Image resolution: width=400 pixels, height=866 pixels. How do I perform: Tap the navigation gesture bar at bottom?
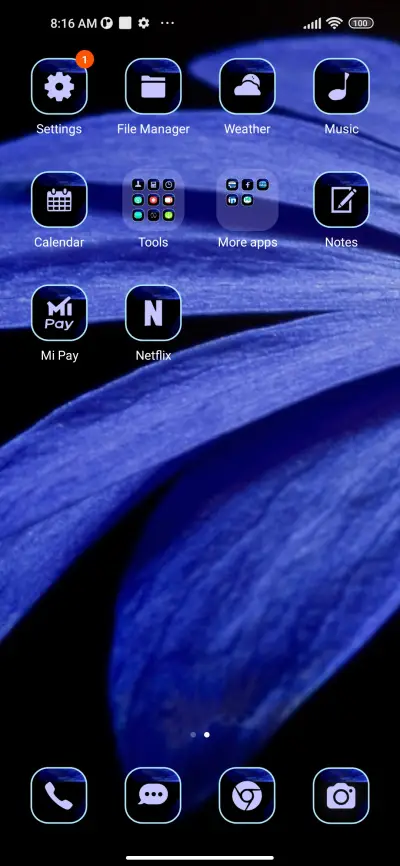tap(200, 858)
